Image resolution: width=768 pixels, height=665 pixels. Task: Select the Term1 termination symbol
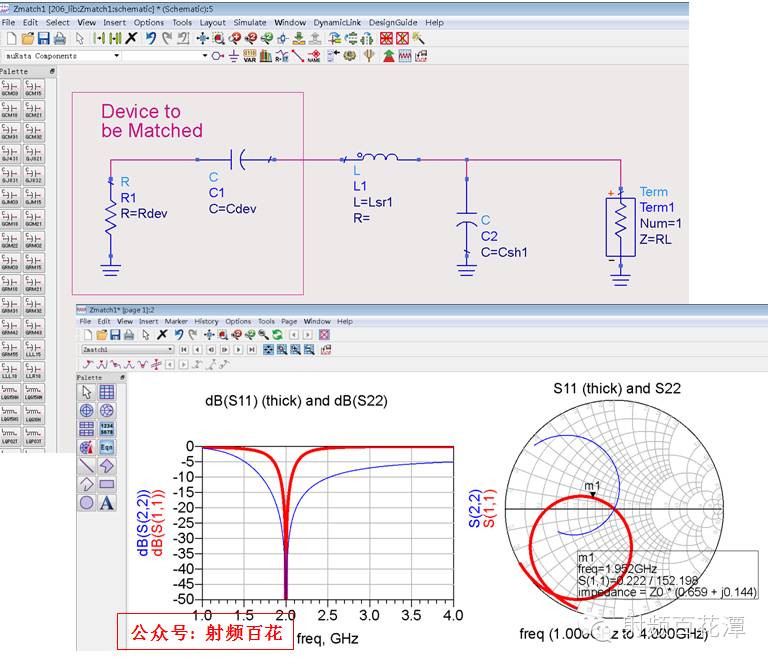[621, 227]
